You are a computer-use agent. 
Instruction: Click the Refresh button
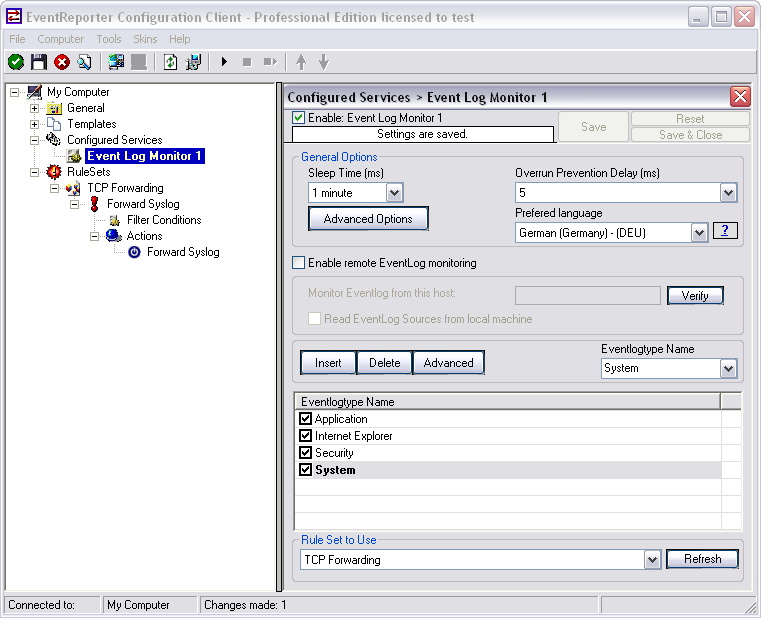coord(702,559)
